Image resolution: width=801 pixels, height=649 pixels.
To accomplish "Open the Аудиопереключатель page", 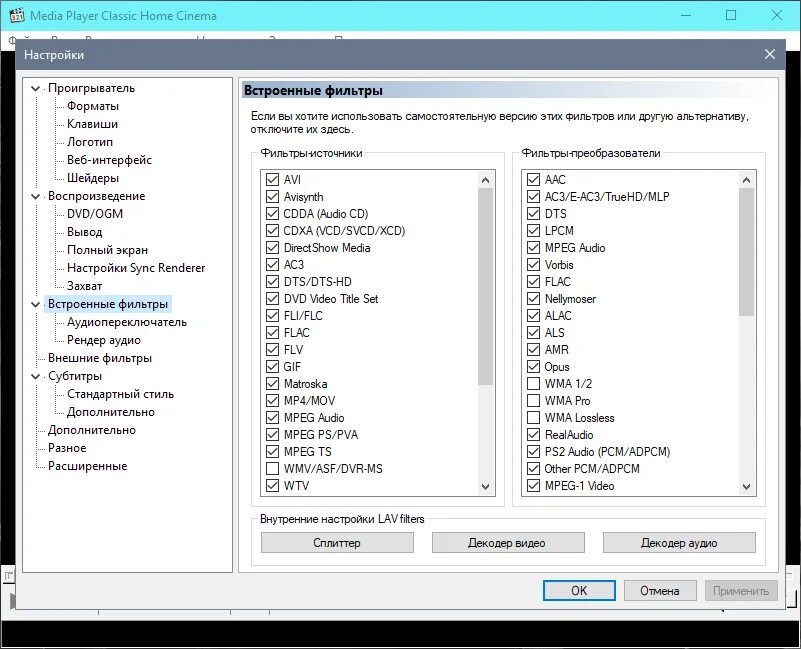I will point(127,322).
